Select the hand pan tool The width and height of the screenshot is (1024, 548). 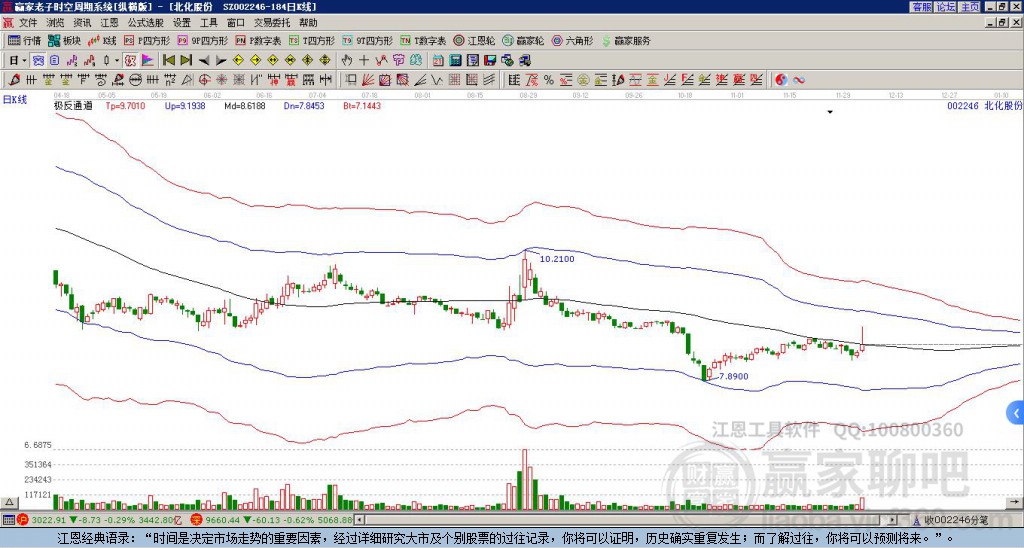click(x=346, y=61)
